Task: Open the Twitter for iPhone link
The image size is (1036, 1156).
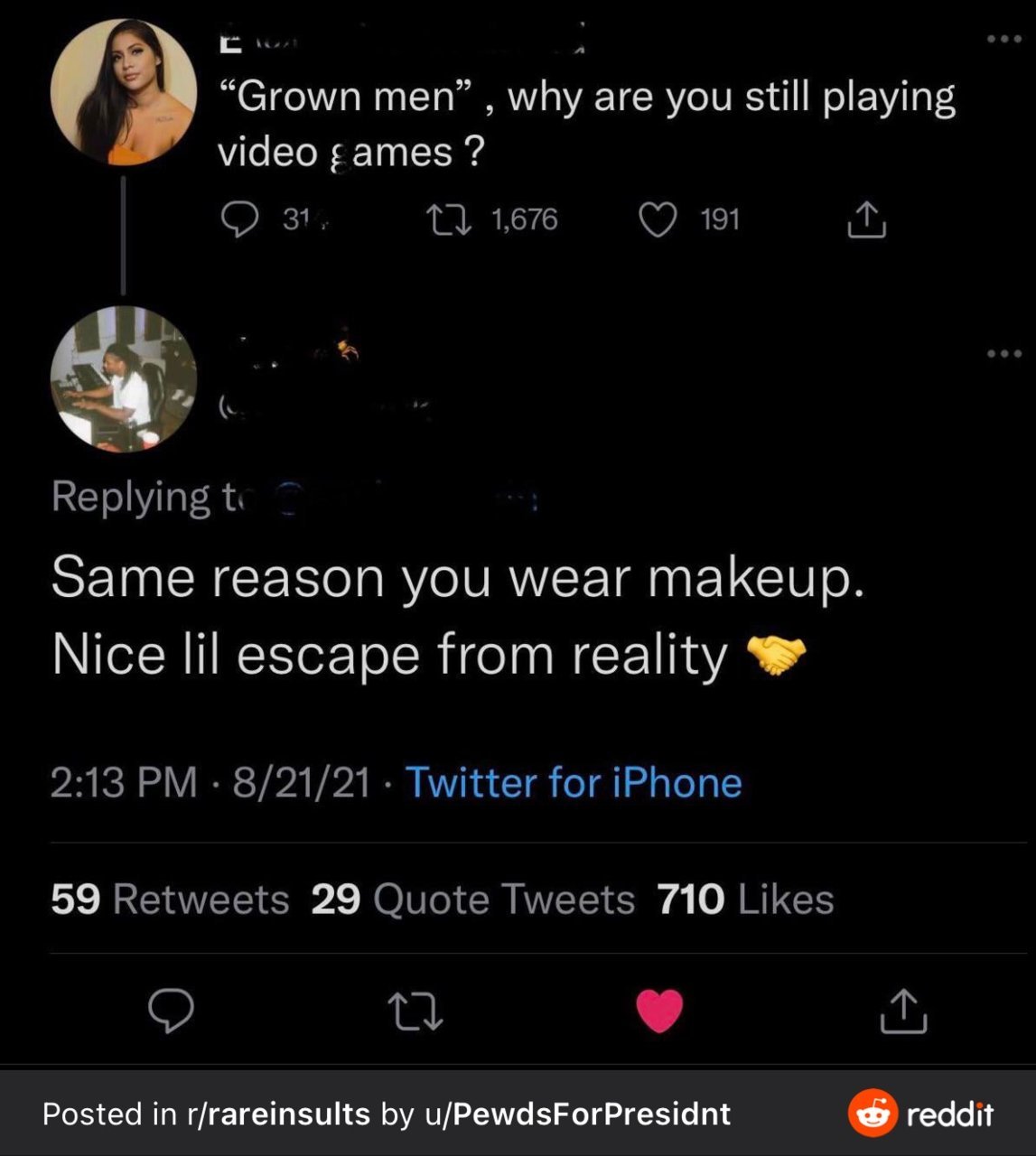Action: tap(574, 782)
